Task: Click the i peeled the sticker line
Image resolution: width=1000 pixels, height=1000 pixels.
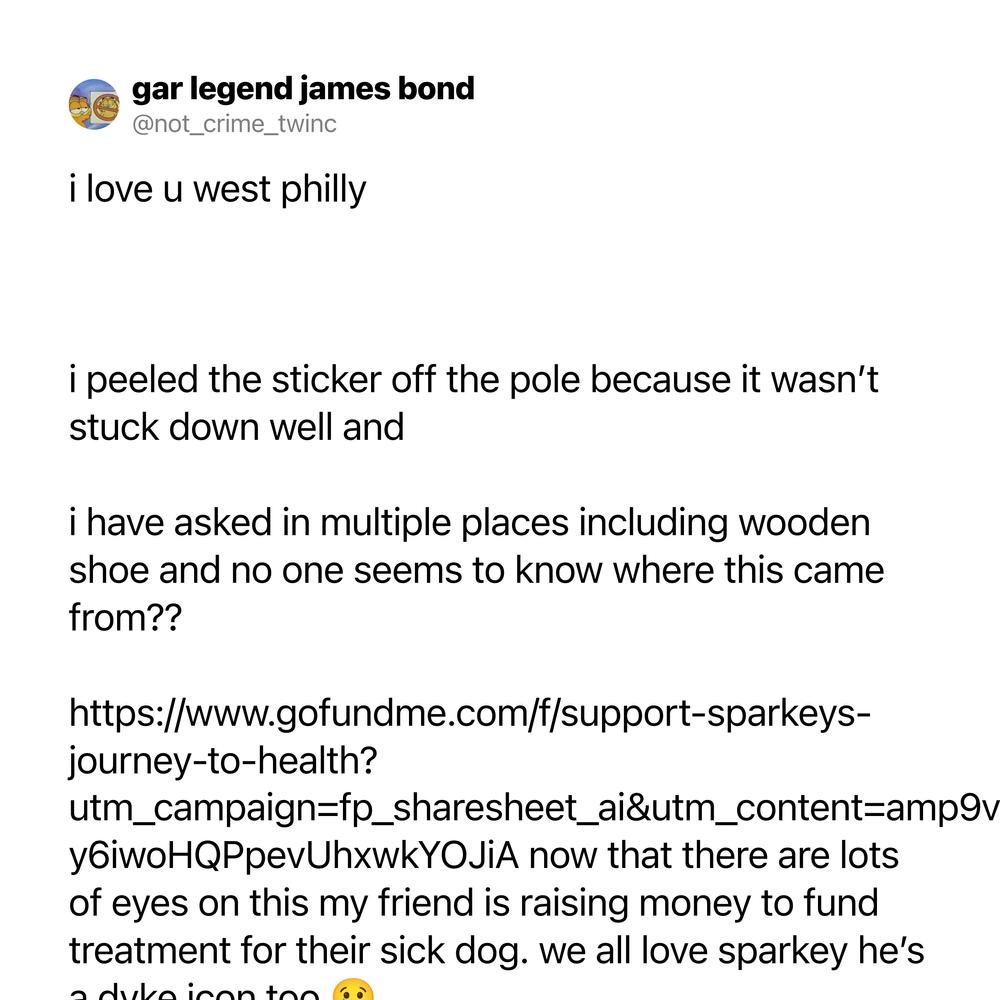Action: 474,380
